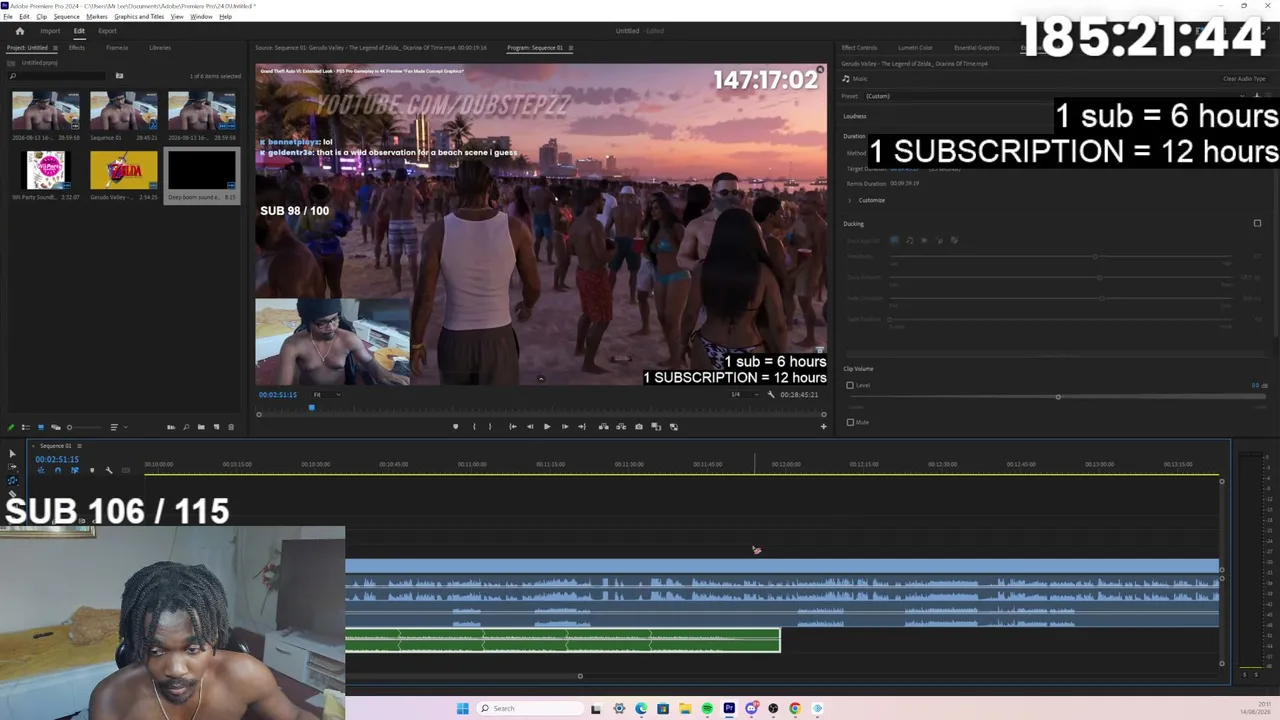Click the Comparison View icon
The image size is (1280, 720).
[656, 427]
